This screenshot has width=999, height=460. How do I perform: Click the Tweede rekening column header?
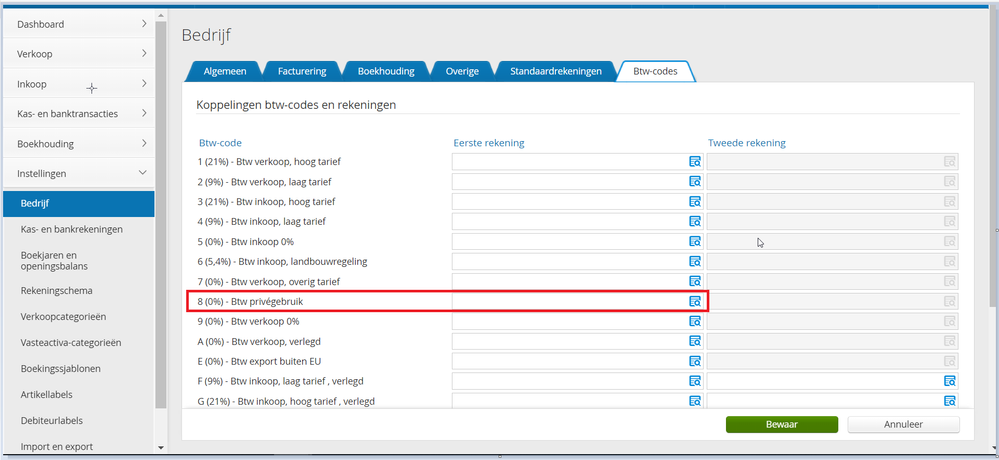tap(747, 143)
